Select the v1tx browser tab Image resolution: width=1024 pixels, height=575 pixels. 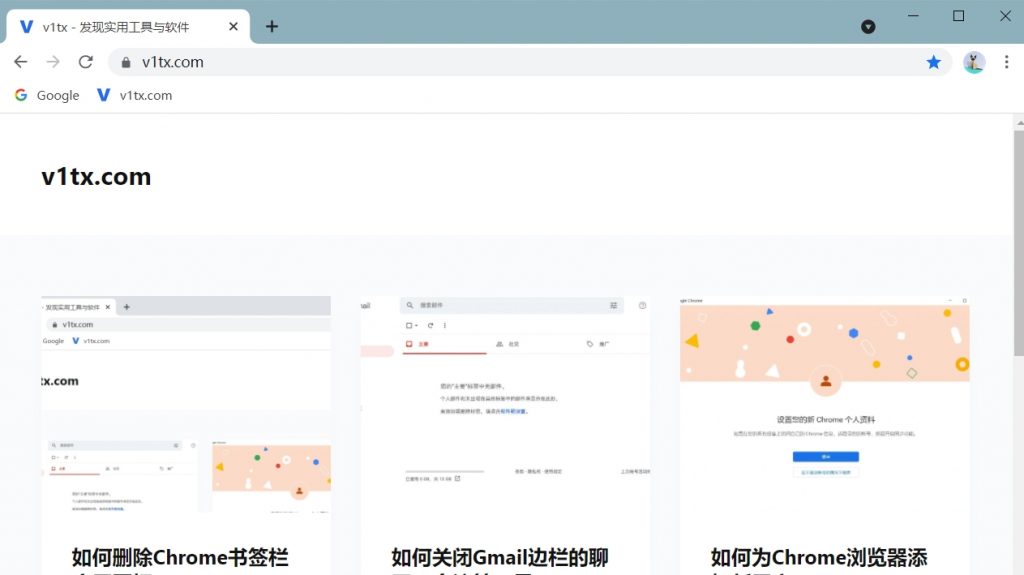128,27
